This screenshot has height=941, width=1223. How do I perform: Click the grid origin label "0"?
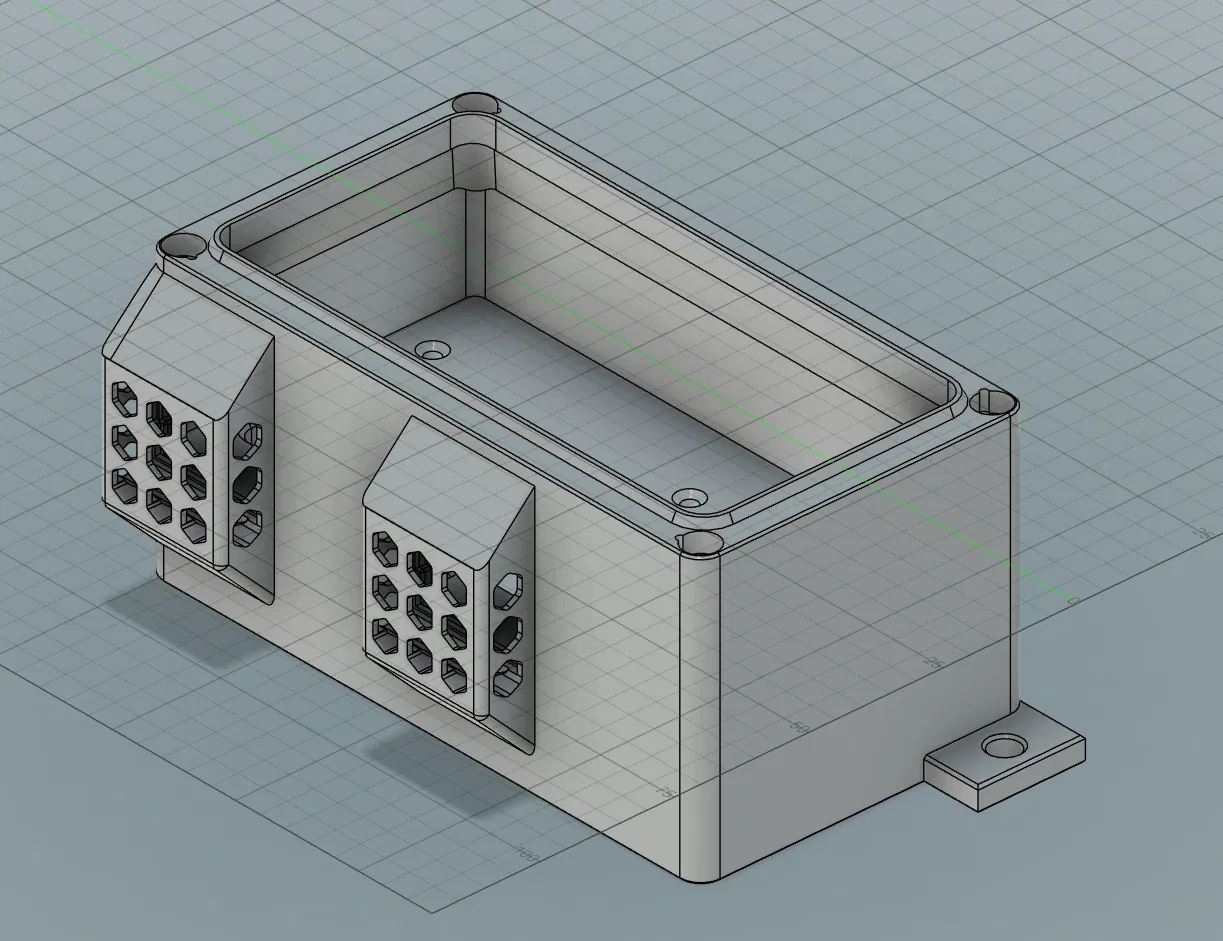(x=1072, y=600)
